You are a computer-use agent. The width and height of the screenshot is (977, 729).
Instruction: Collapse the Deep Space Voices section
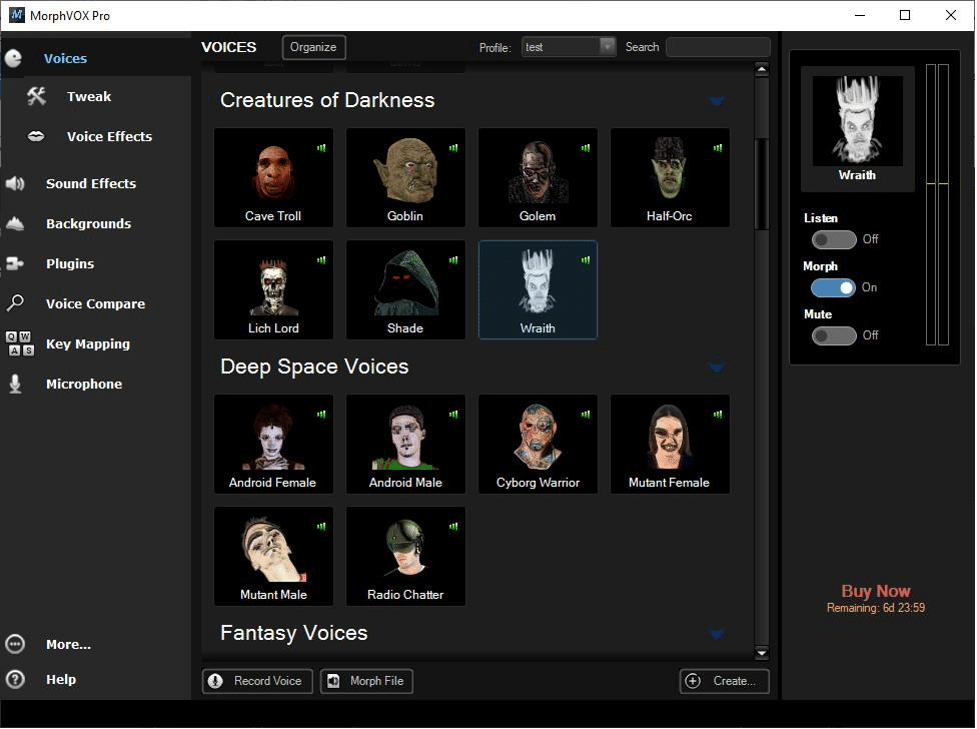[716, 368]
